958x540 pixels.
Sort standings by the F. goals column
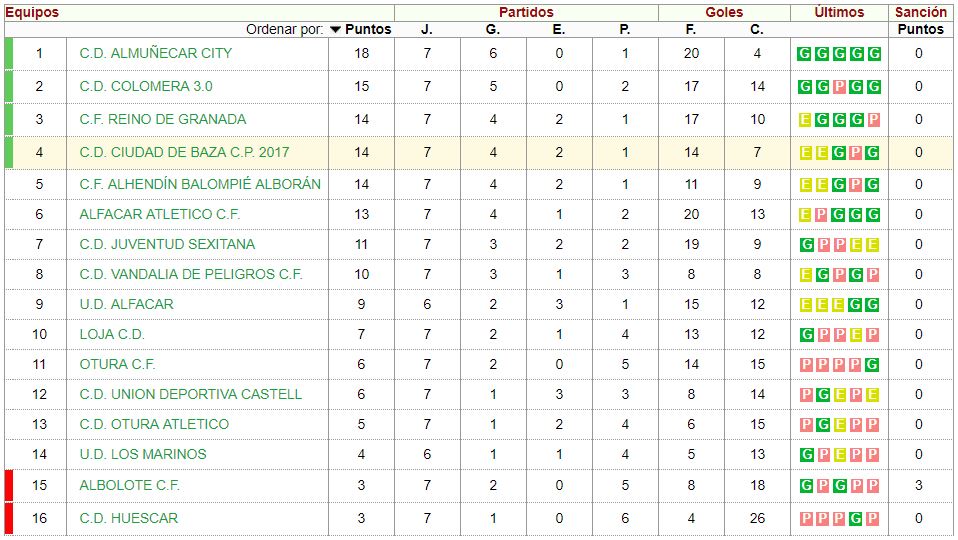pyautogui.click(x=691, y=30)
